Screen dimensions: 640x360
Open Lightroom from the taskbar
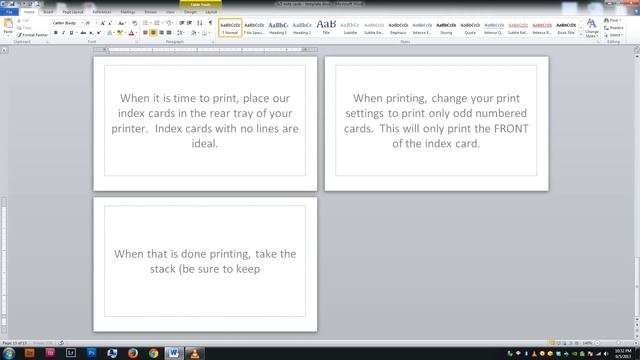point(71,353)
